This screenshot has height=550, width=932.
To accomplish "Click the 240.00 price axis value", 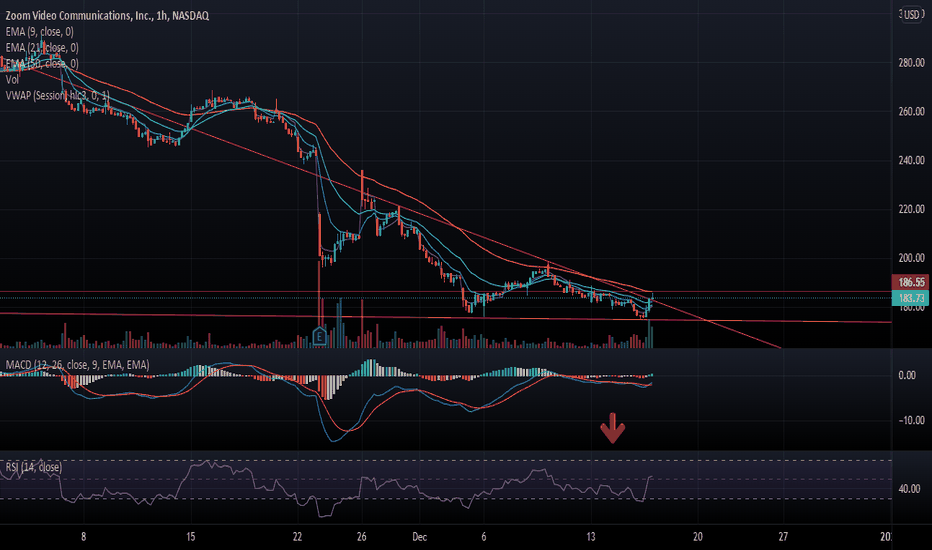I will click(911, 160).
